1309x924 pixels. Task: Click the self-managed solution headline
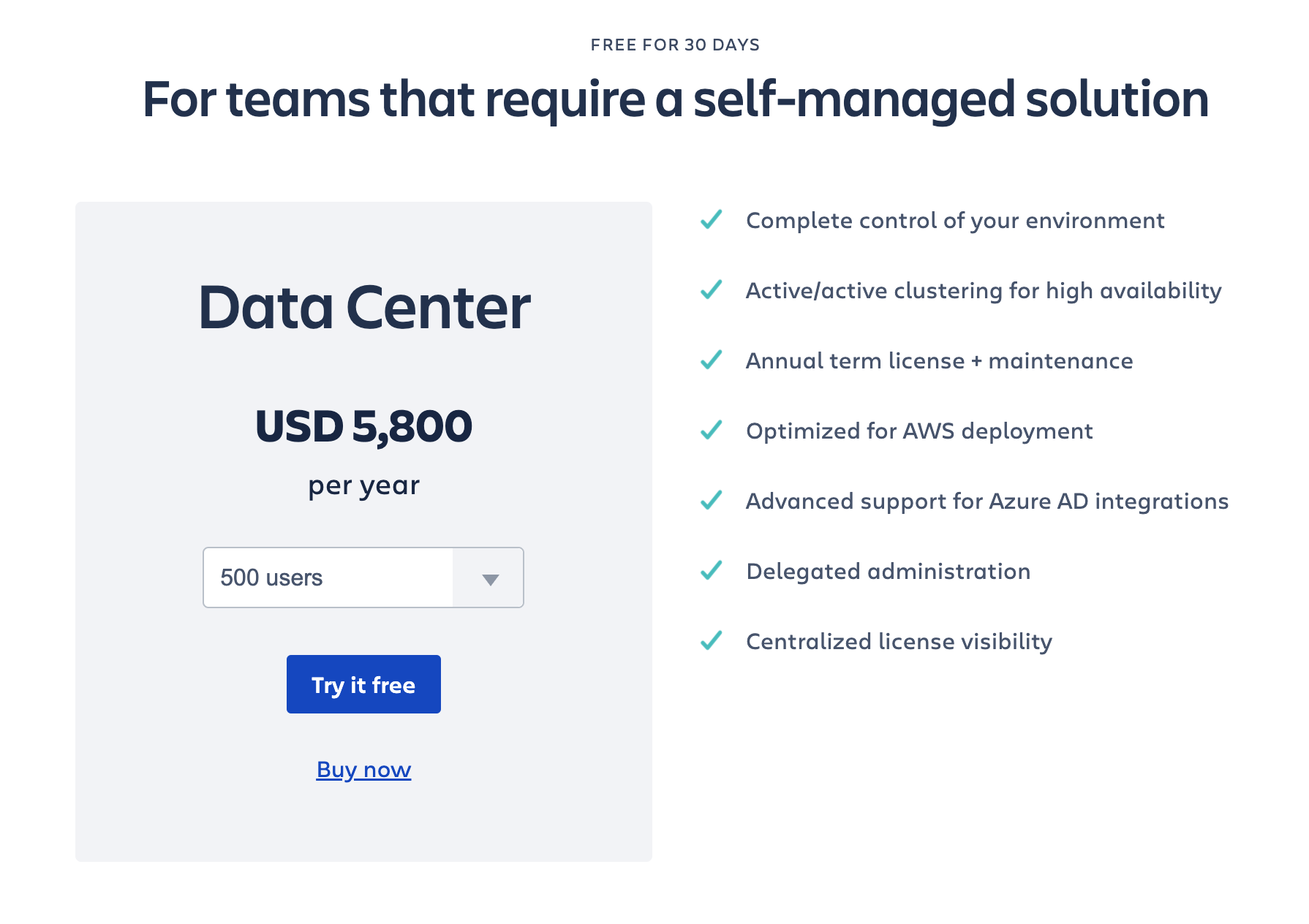pos(675,99)
